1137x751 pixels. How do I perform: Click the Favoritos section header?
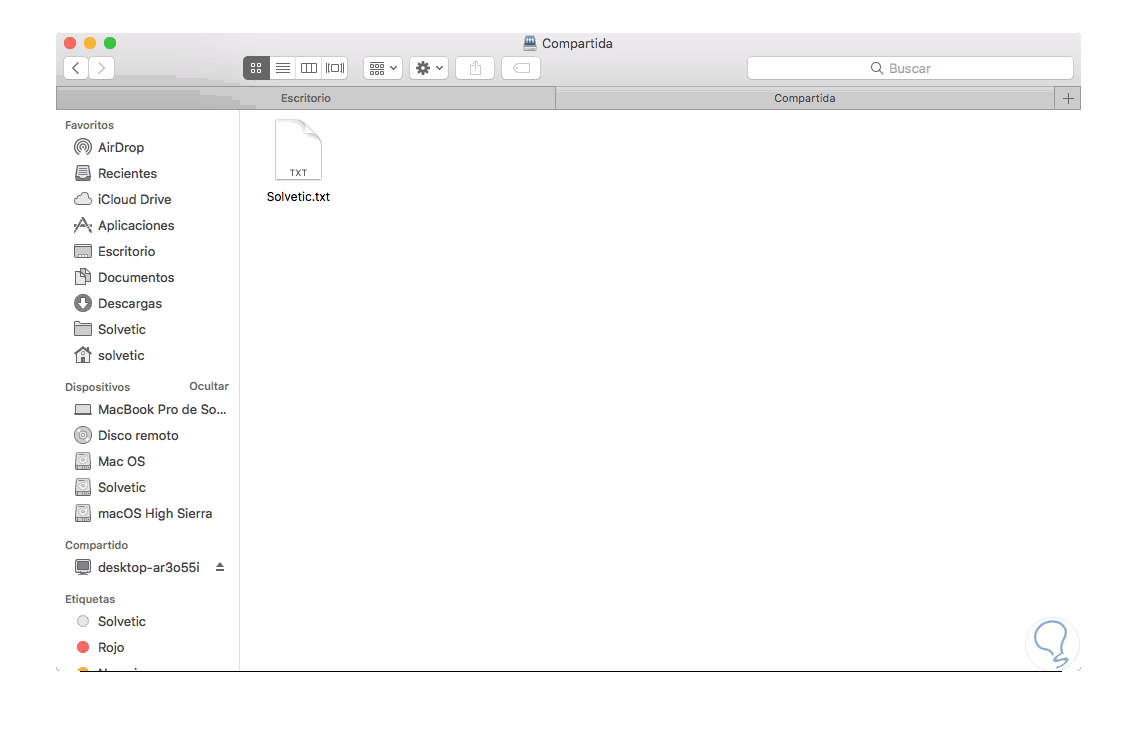89,125
